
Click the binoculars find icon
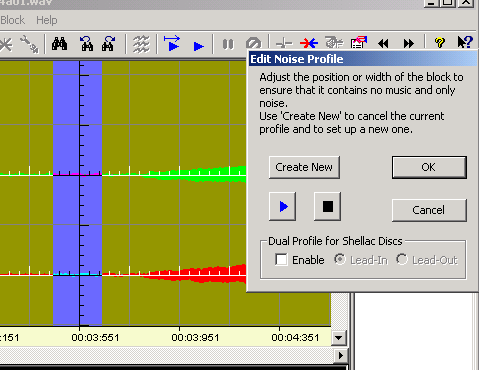[x=59, y=44]
